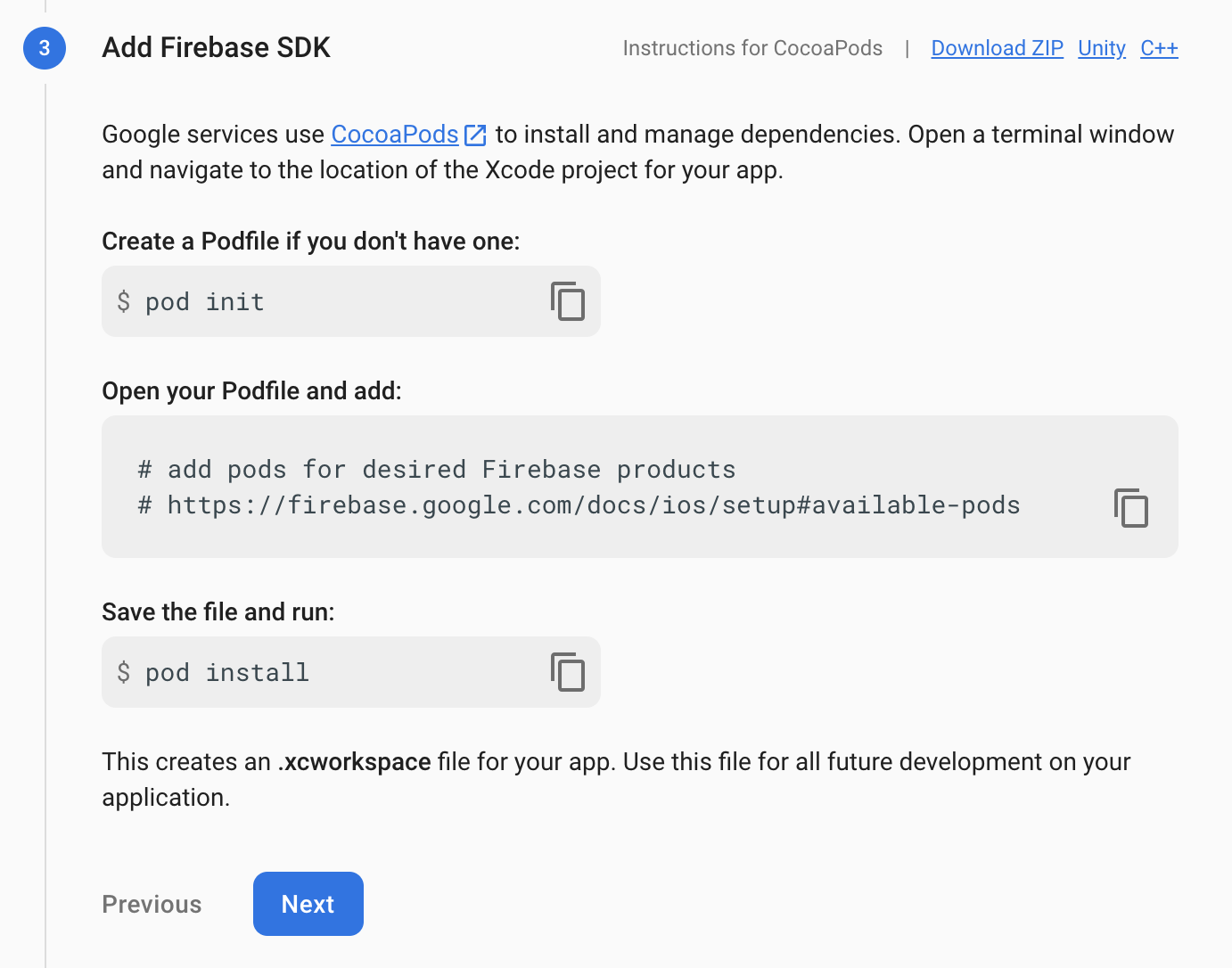Copy the pod init command

click(x=568, y=301)
